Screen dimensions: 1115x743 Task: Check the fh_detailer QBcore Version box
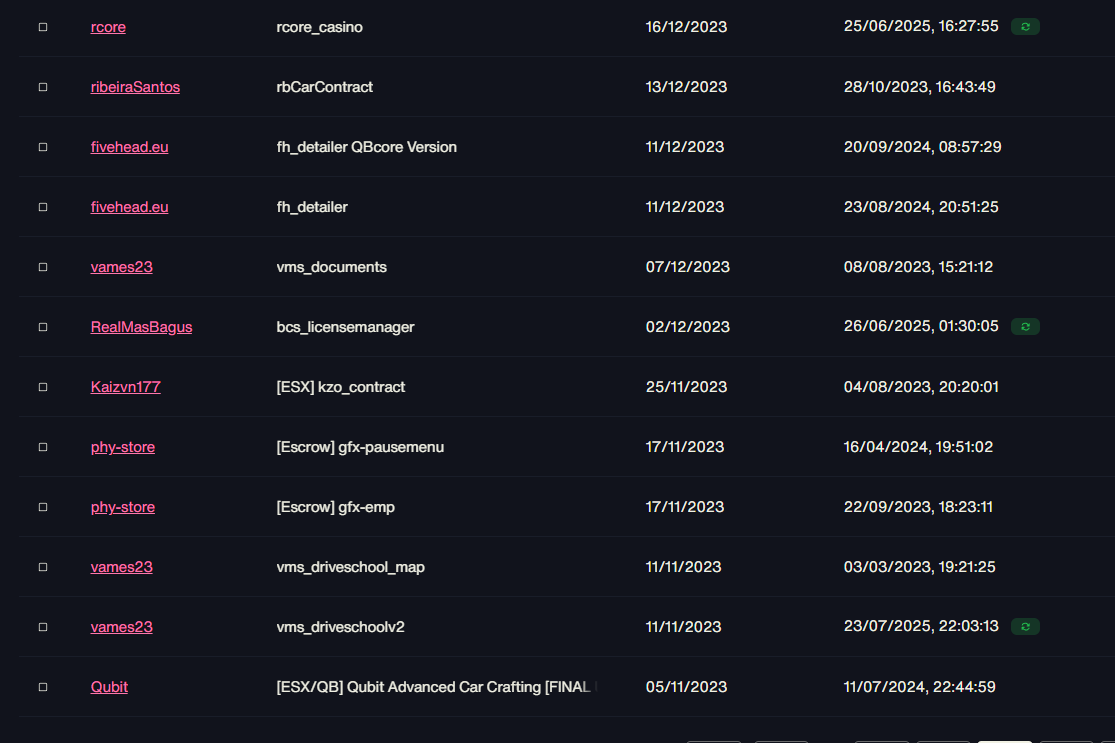click(x=43, y=147)
